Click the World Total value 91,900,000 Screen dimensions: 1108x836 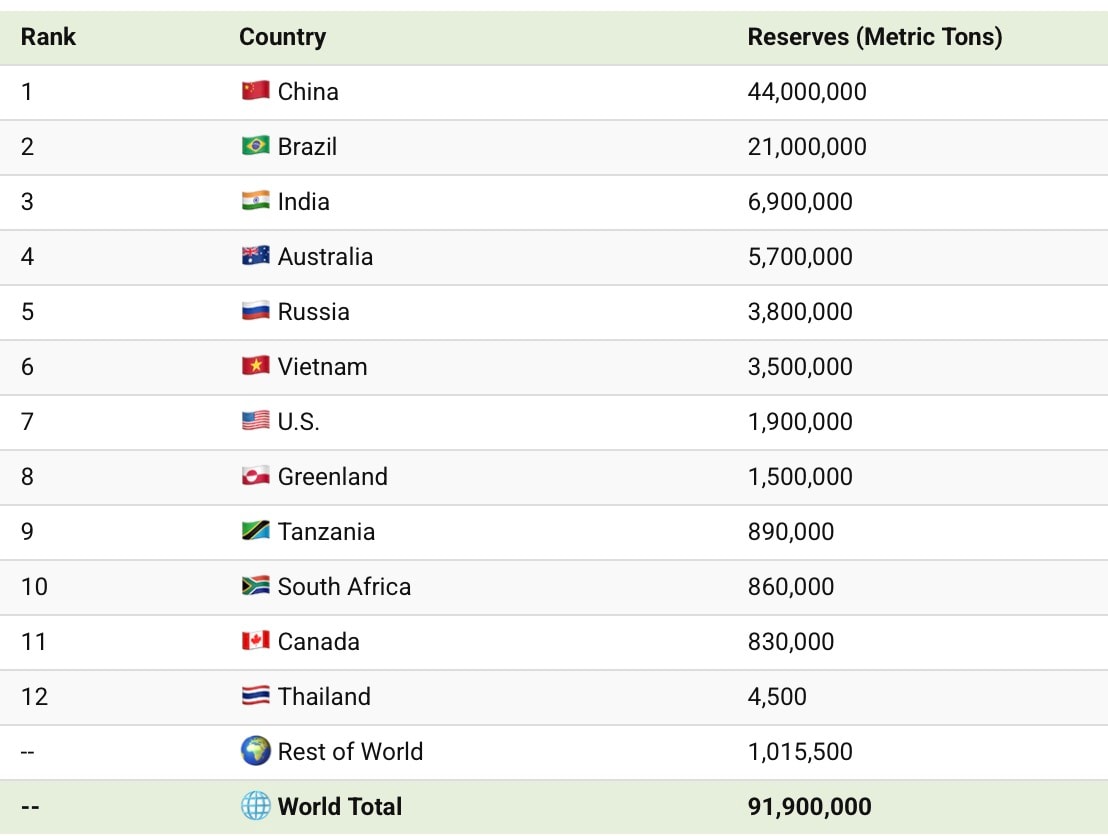coord(809,807)
